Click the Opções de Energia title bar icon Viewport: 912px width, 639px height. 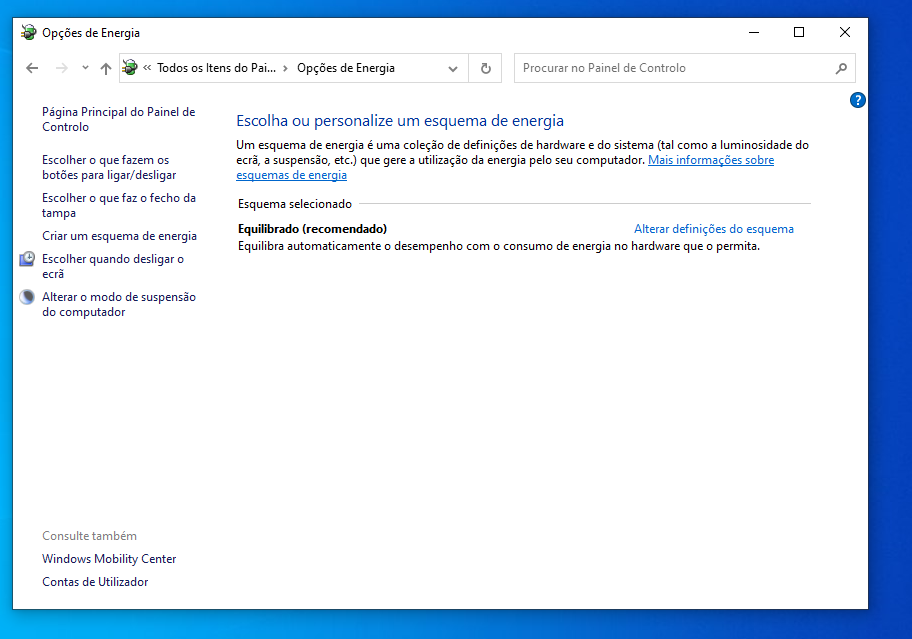(x=28, y=32)
